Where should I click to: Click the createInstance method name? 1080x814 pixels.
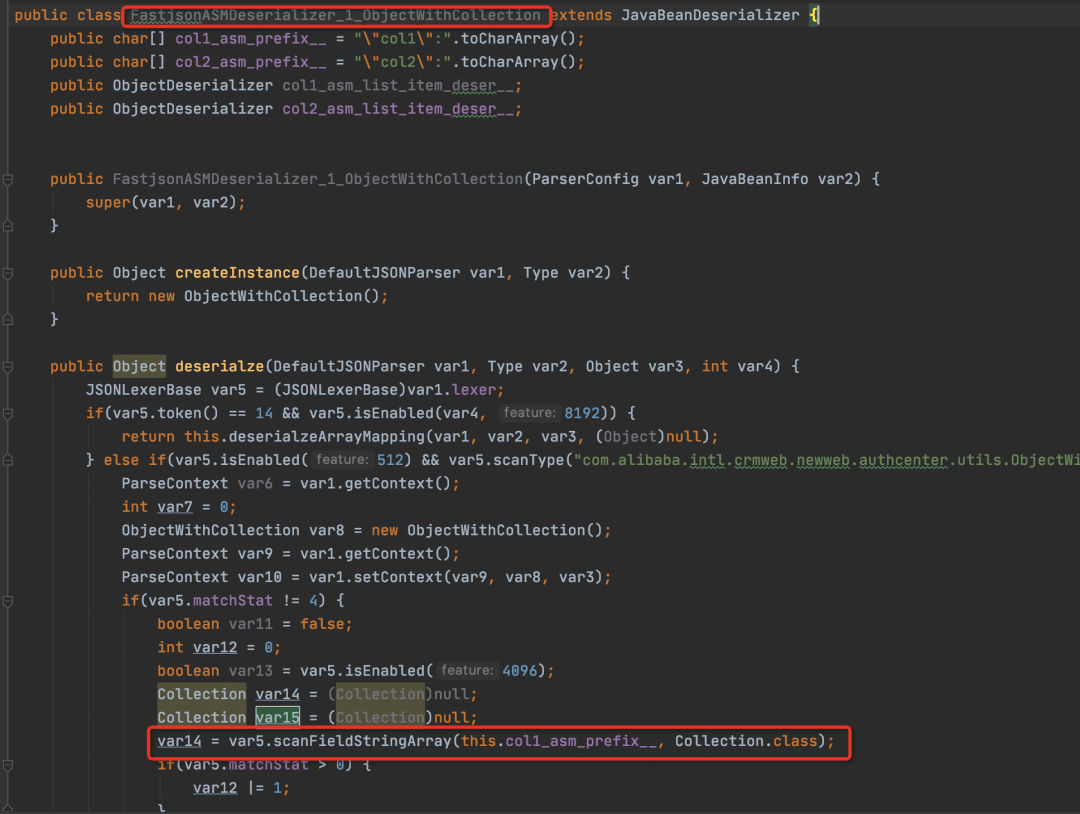(237, 273)
